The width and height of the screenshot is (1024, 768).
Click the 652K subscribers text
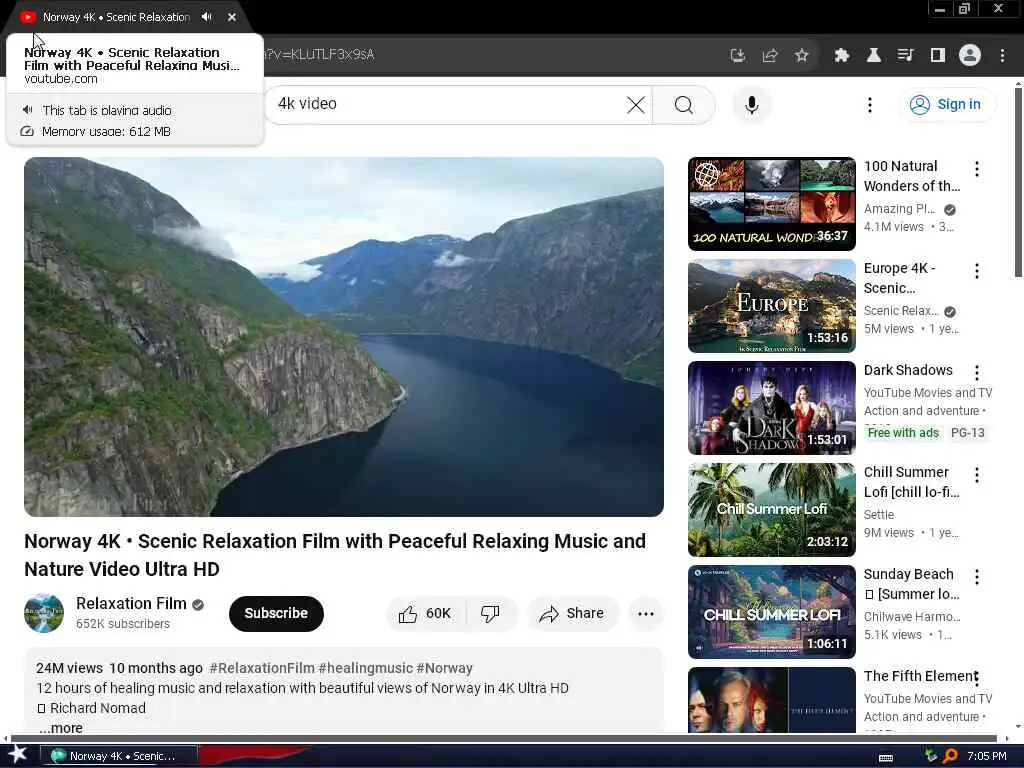123,624
